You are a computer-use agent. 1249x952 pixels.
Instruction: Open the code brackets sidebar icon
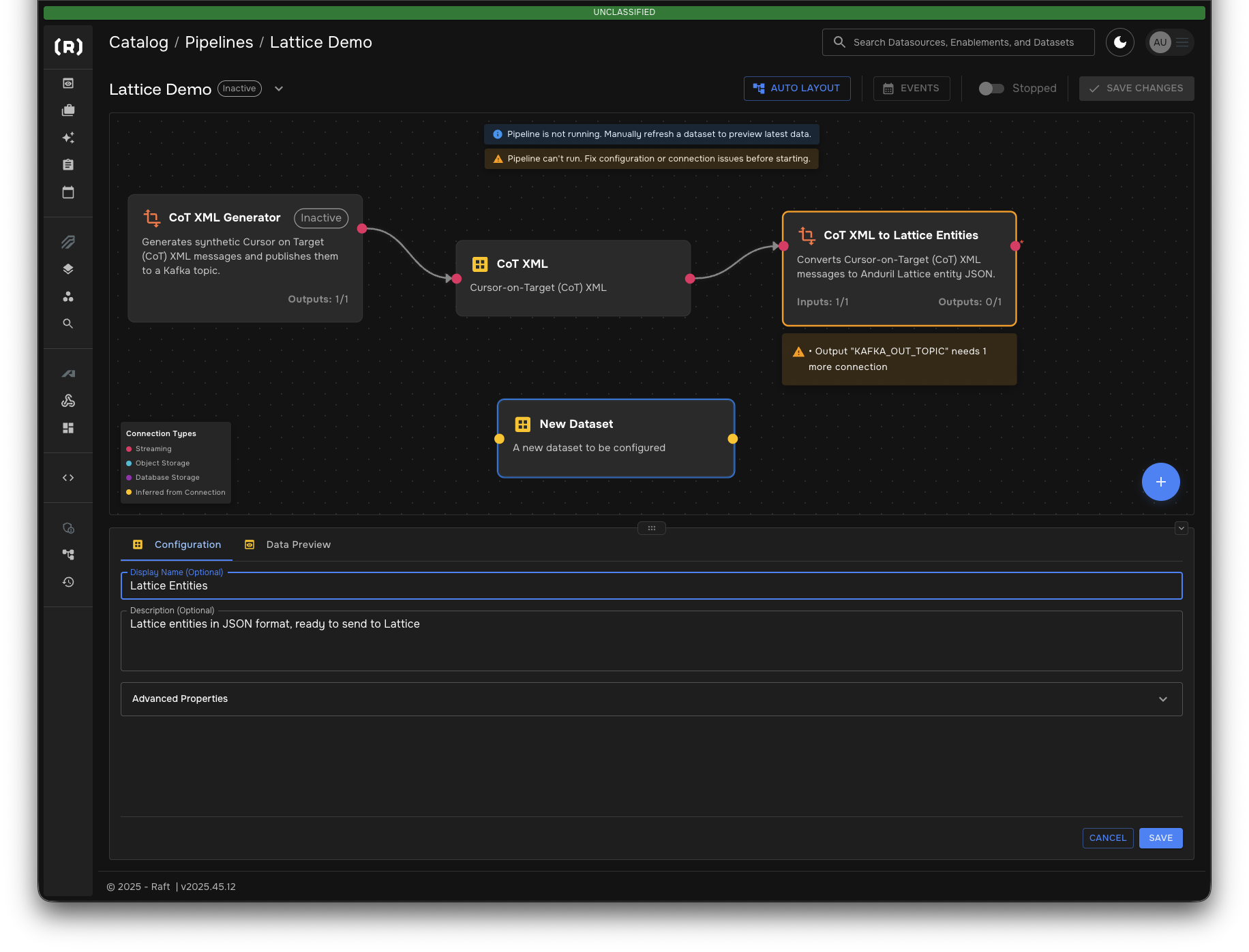coord(68,478)
